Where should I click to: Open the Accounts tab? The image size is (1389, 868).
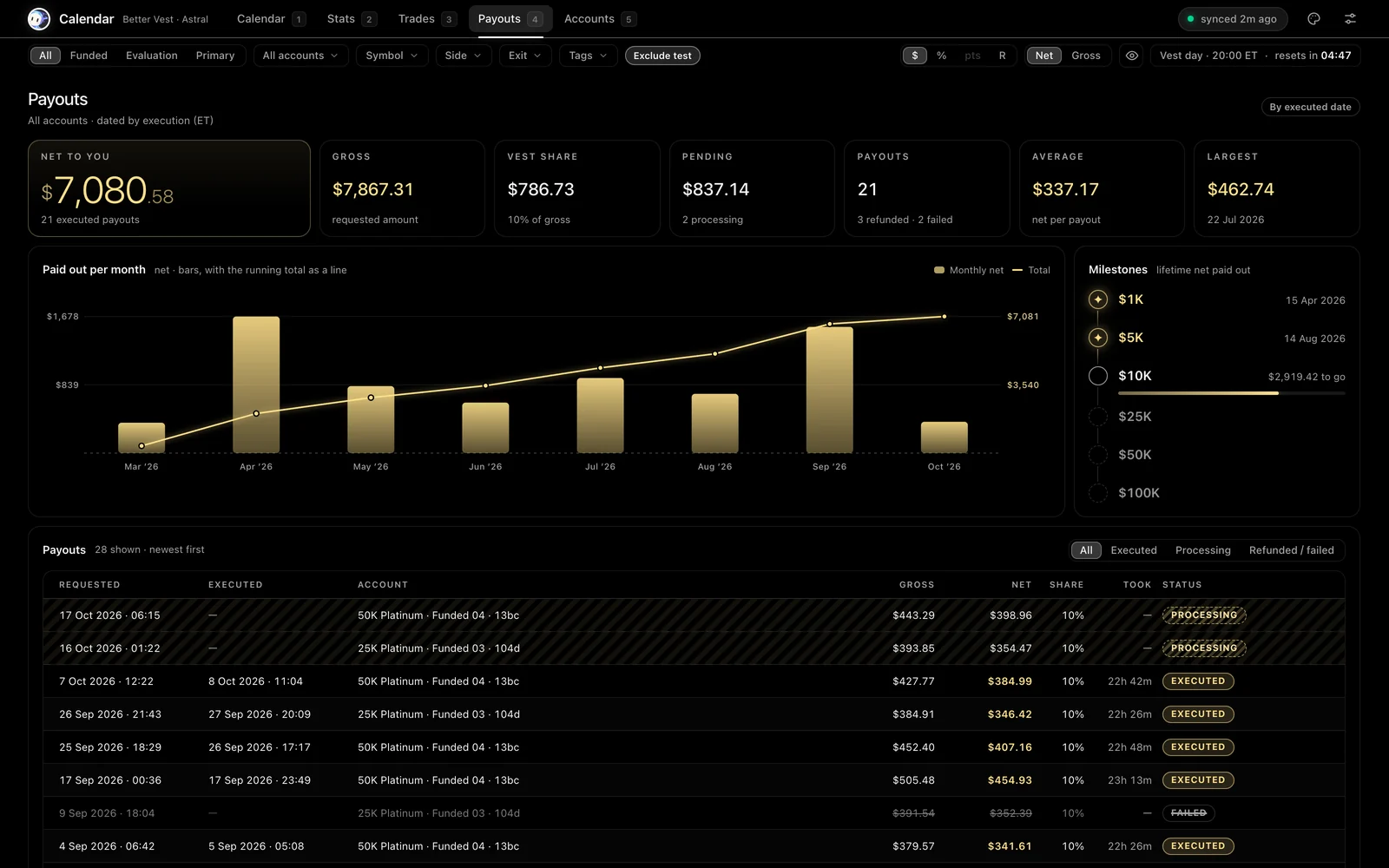(599, 19)
